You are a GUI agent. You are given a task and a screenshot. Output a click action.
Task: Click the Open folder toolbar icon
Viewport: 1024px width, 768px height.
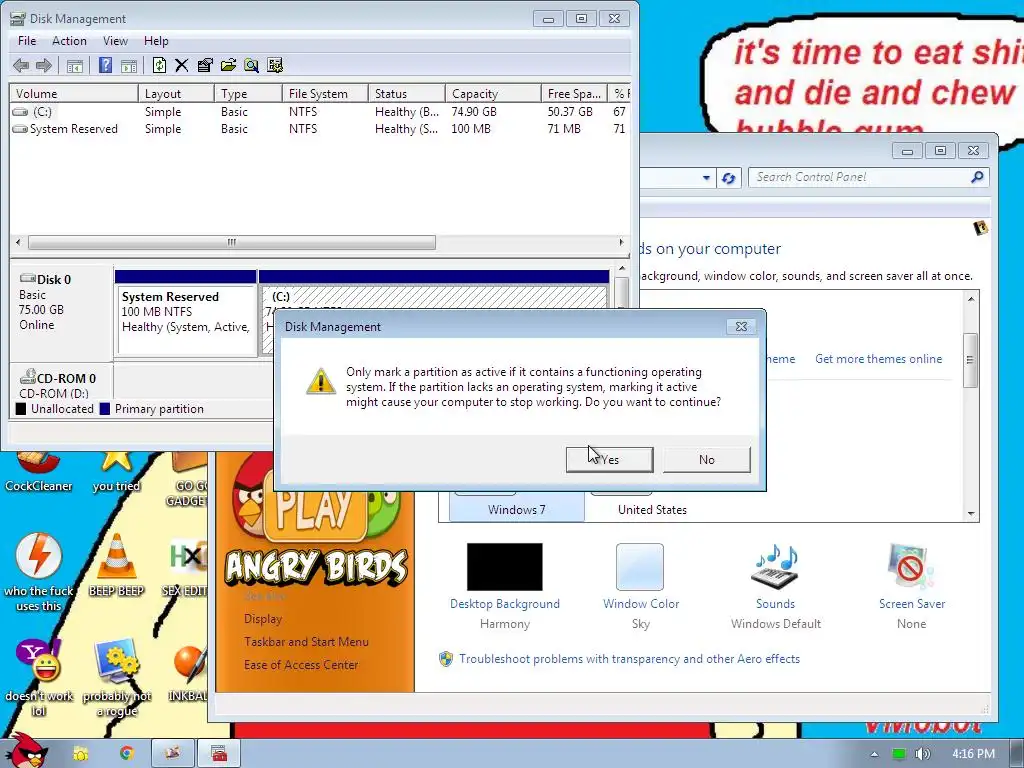coord(228,65)
